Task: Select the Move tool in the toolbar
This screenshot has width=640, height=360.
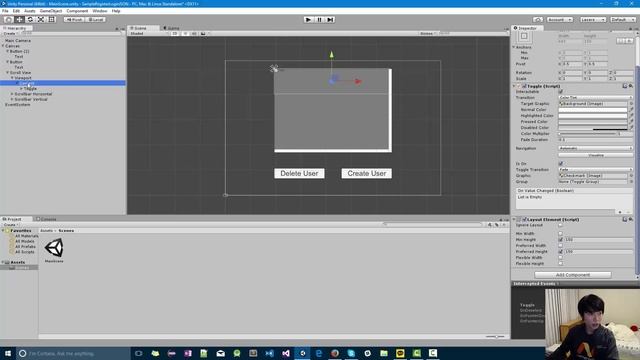Action: [19, 20]
